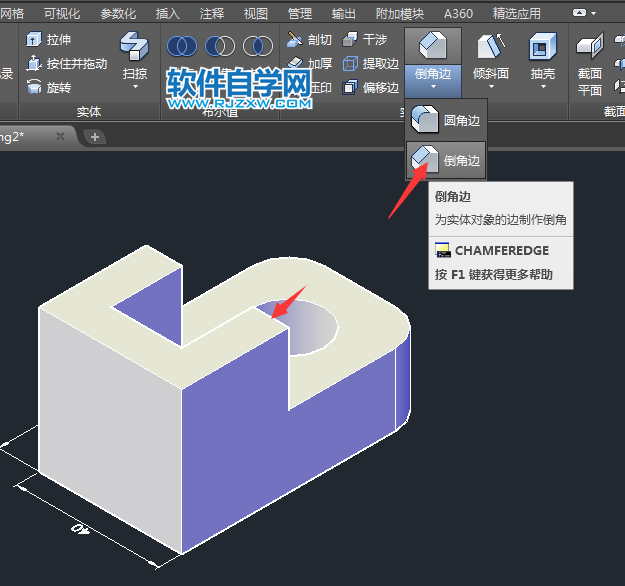Viewport: 625px width, 586px height.
Task: Switch to the 可视化 ribbon tab
Action: (x=62, y=13)
